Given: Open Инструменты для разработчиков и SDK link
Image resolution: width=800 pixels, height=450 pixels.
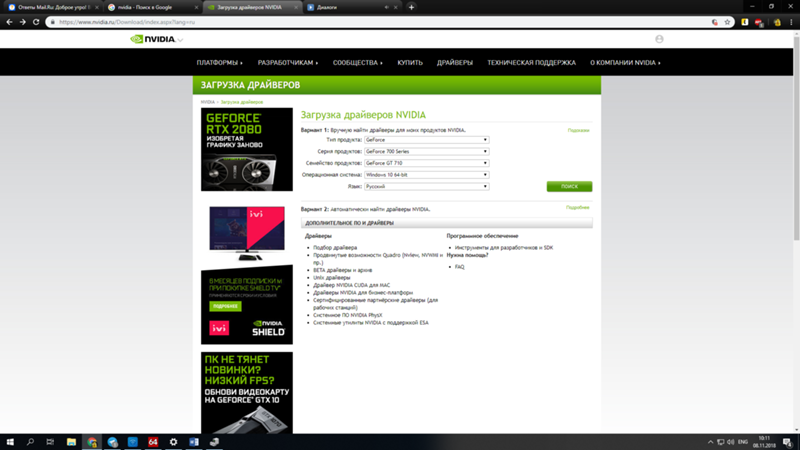Looking at the screenshot, I should click(504, 247).
